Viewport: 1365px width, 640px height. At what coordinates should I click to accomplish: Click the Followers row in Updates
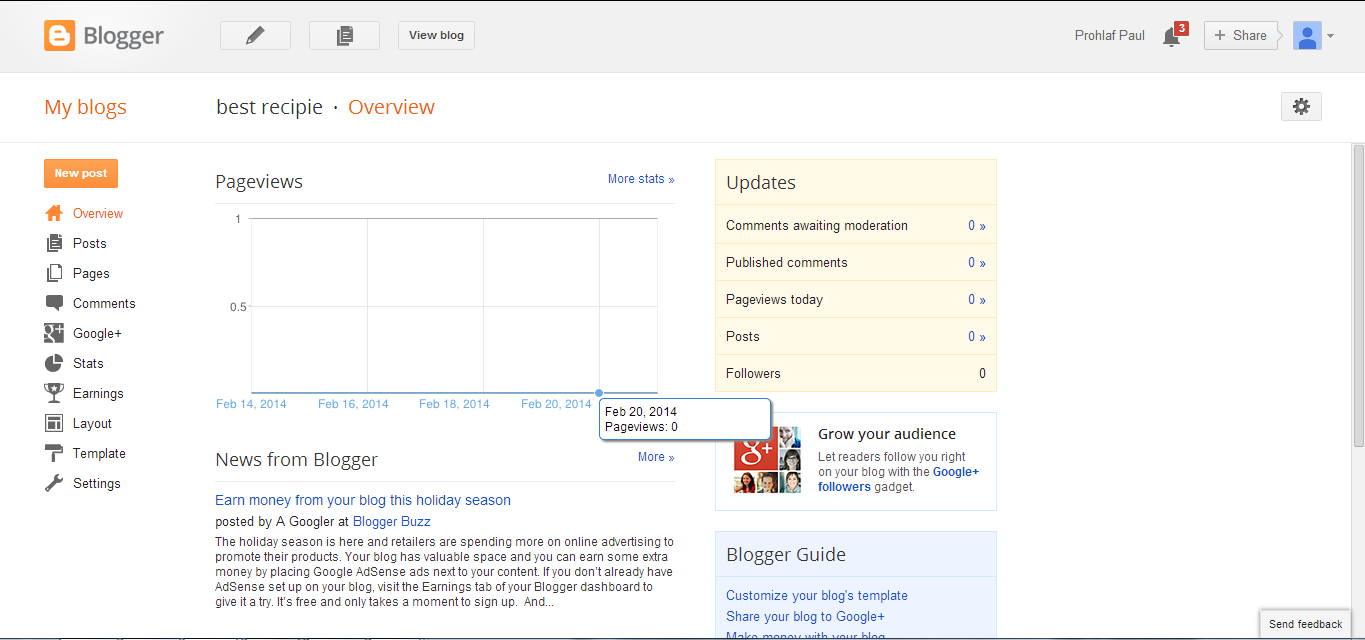pos(856,374)
